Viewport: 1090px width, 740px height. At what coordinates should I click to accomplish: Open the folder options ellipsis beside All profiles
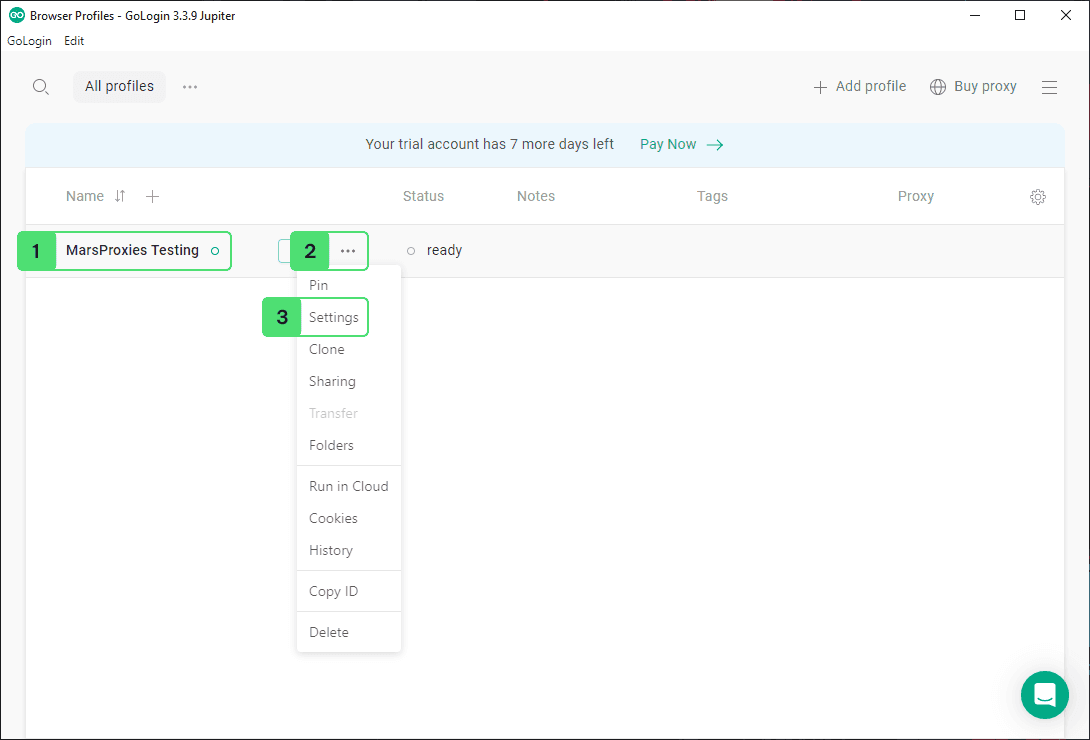tap(190, 87)
